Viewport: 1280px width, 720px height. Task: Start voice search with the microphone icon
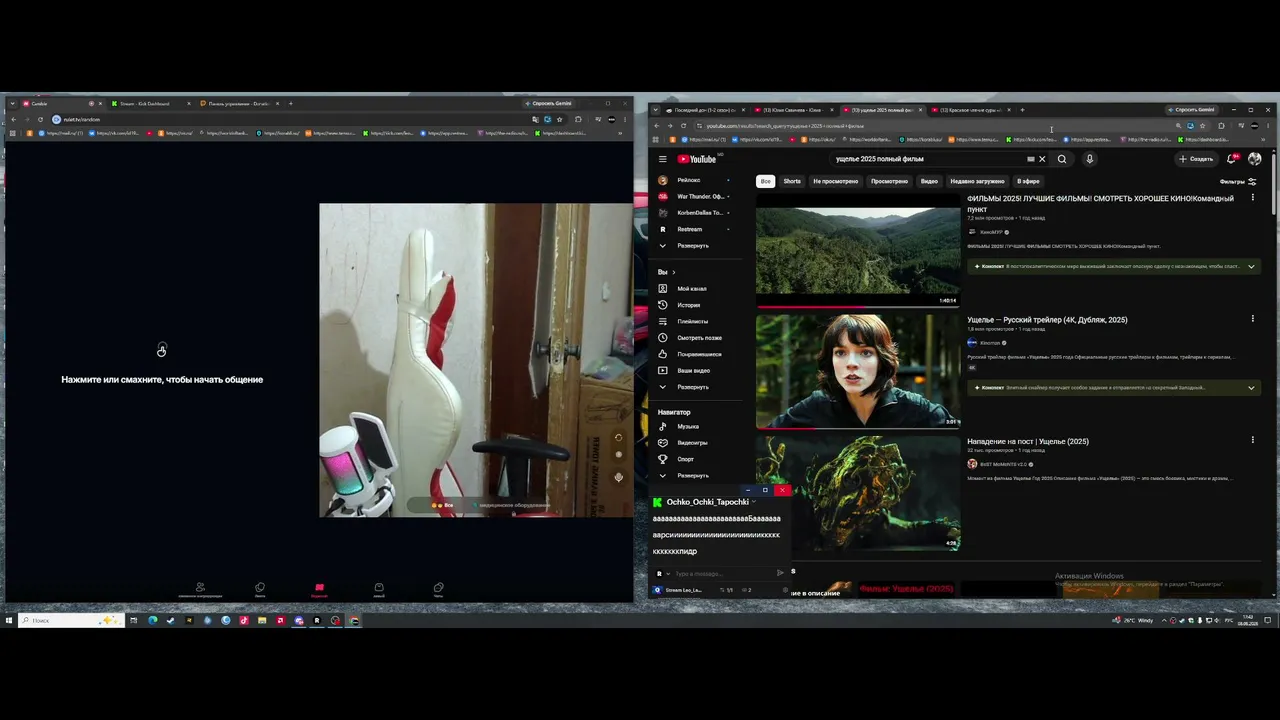1089,159
